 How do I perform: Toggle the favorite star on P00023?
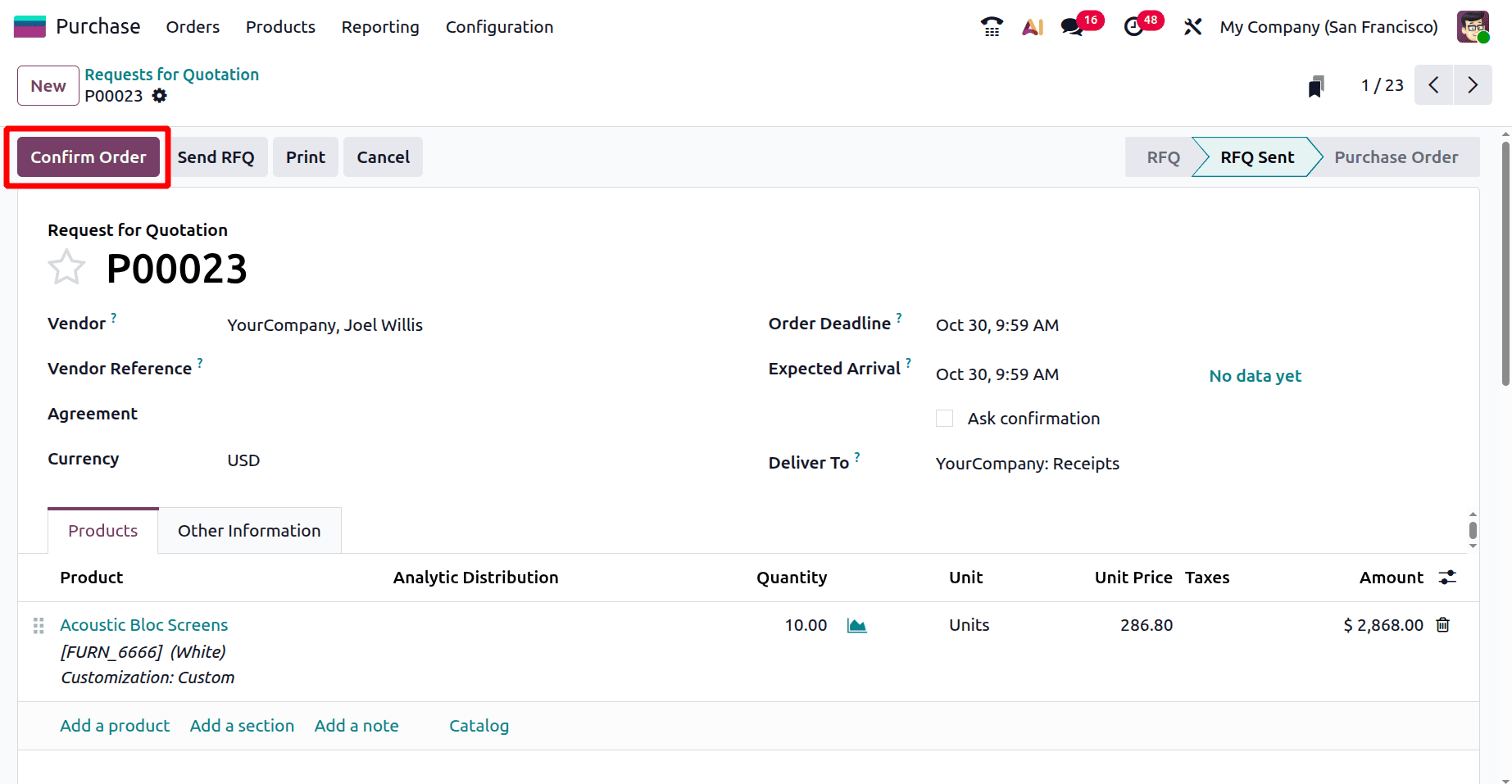click(x=66, y=266)
